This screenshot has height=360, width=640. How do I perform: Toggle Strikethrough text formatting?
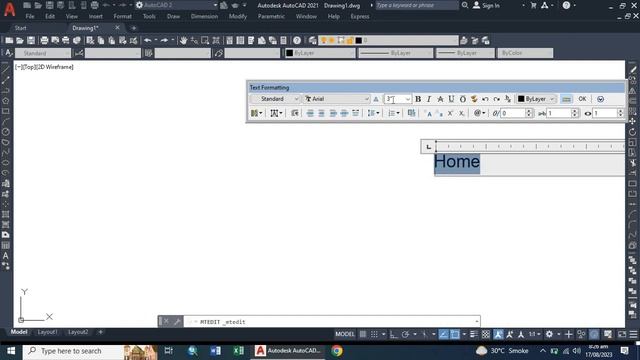440,99
